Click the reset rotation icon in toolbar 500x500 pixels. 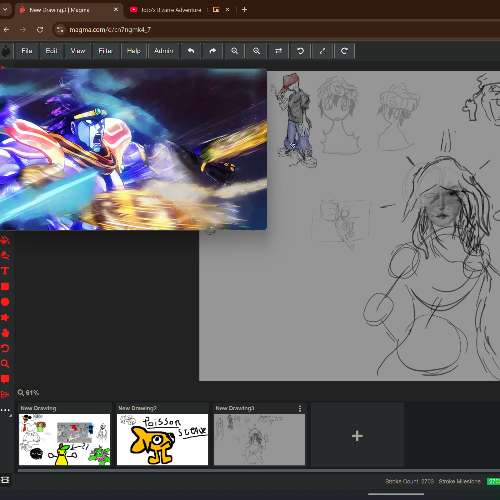tap(322, 51)
